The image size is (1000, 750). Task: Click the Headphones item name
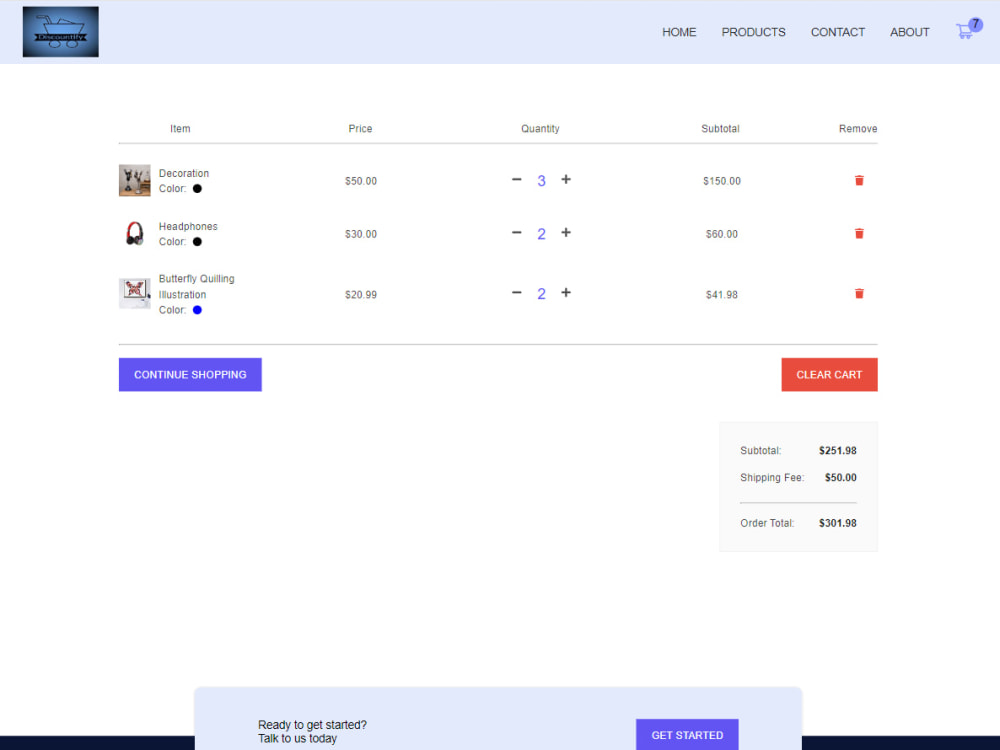[188, 226]
